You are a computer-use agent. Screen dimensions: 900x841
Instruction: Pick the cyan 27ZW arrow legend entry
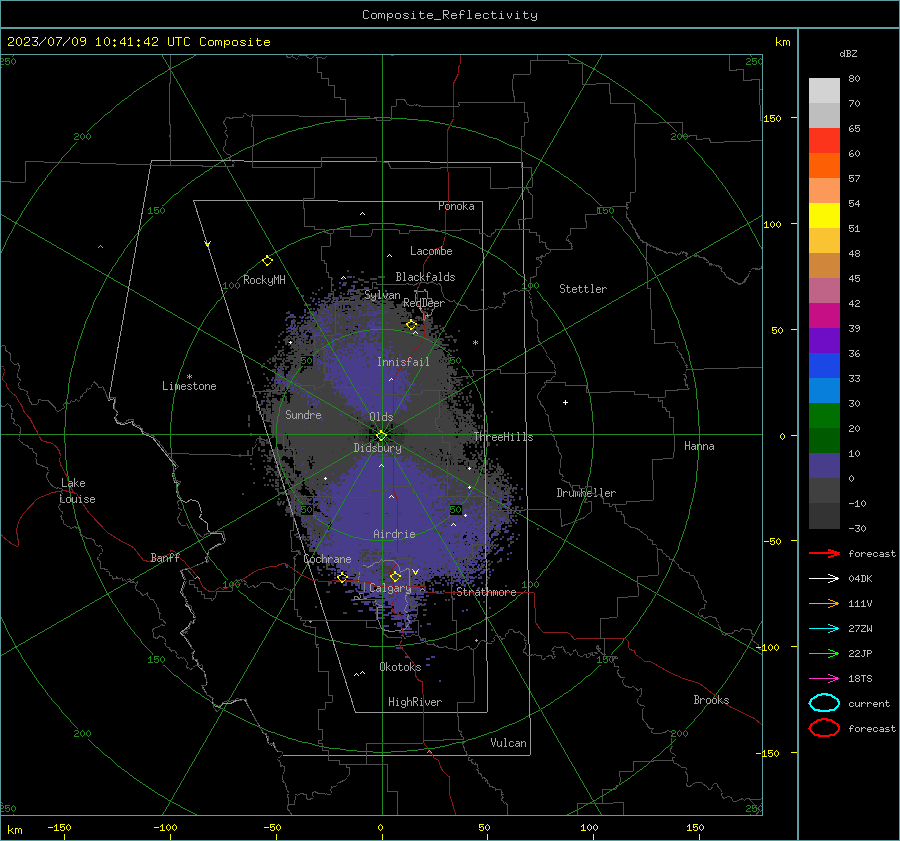point(824,629)
